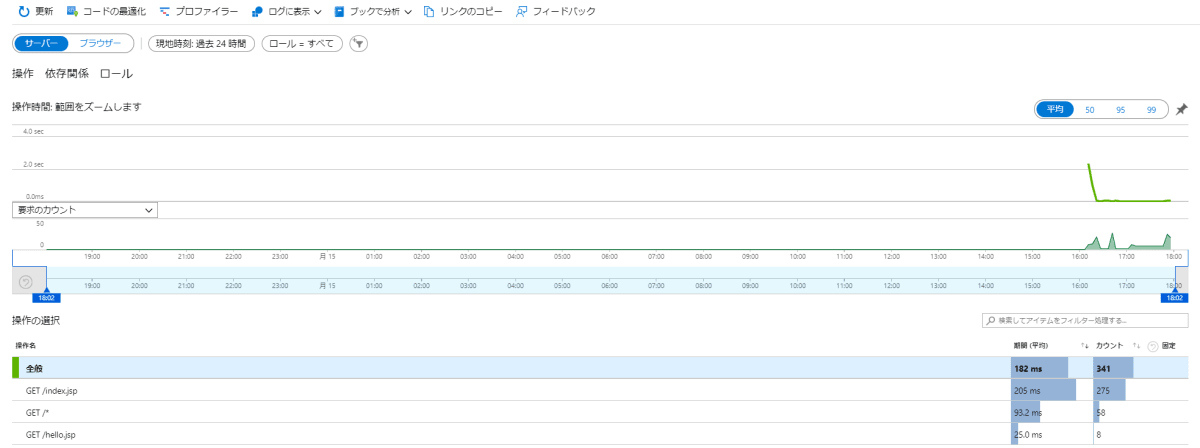Click the リンクのコピー copy icon
Image resolution: width=1200 pixels, height=448 pixels.
tap(429, 12)
